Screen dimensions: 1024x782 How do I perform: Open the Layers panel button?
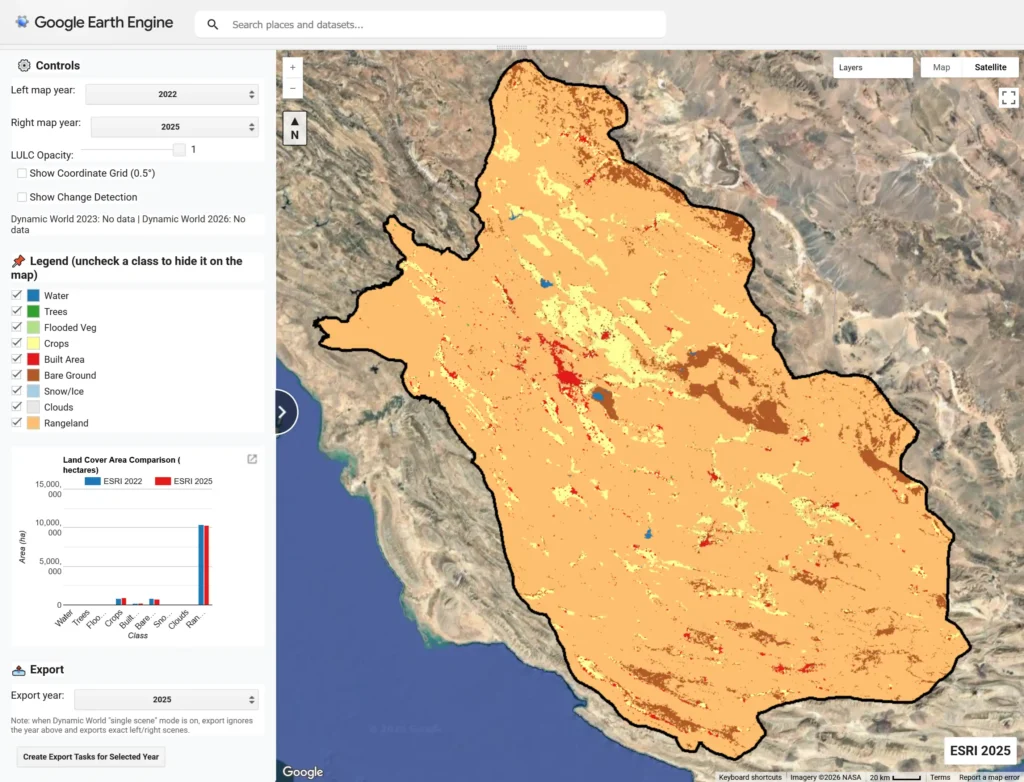coord(872,67)
